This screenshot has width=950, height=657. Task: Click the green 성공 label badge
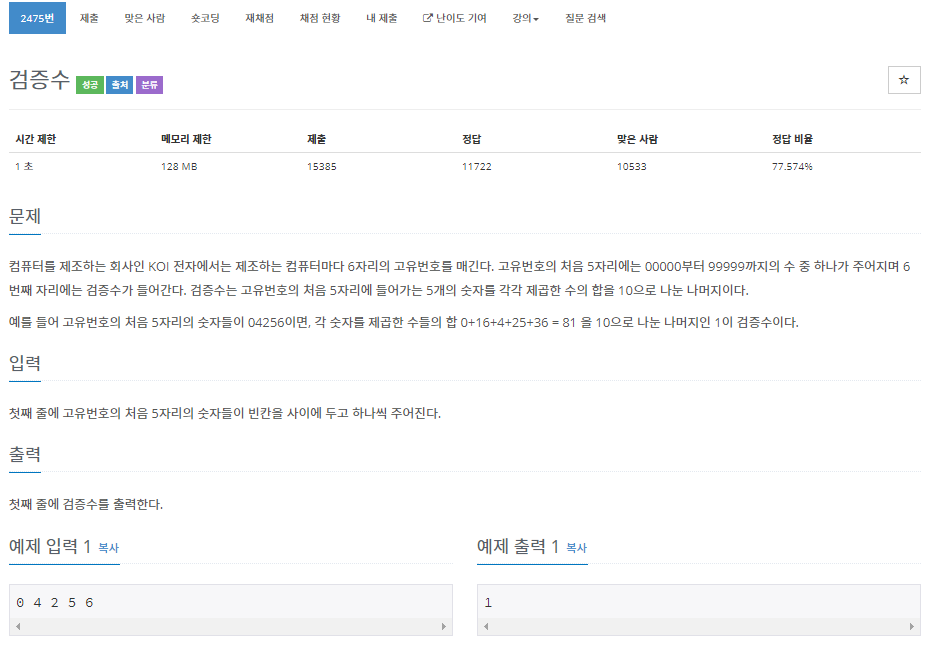pos(90,85)
